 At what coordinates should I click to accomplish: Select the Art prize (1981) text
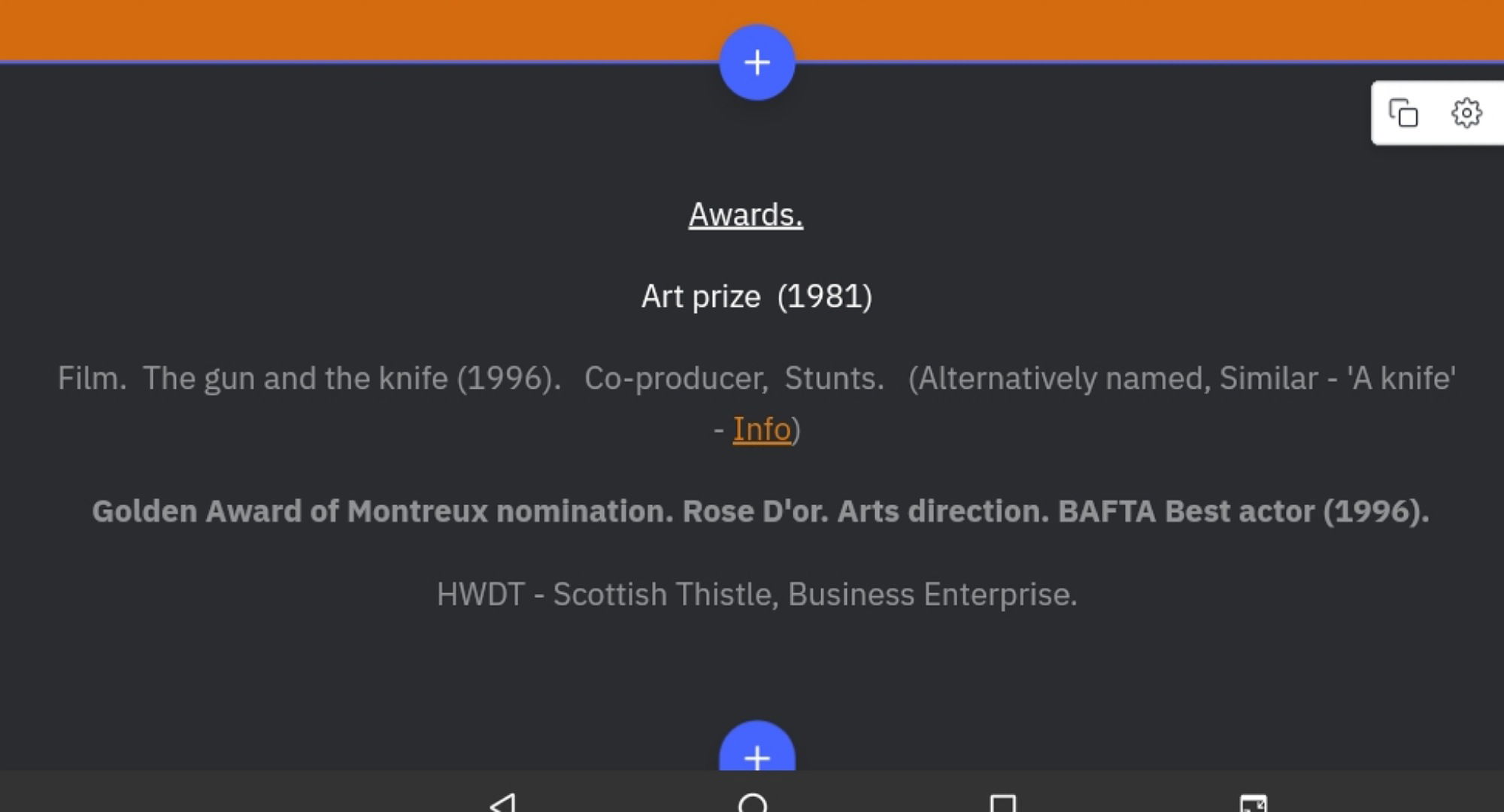click(757, 296)
